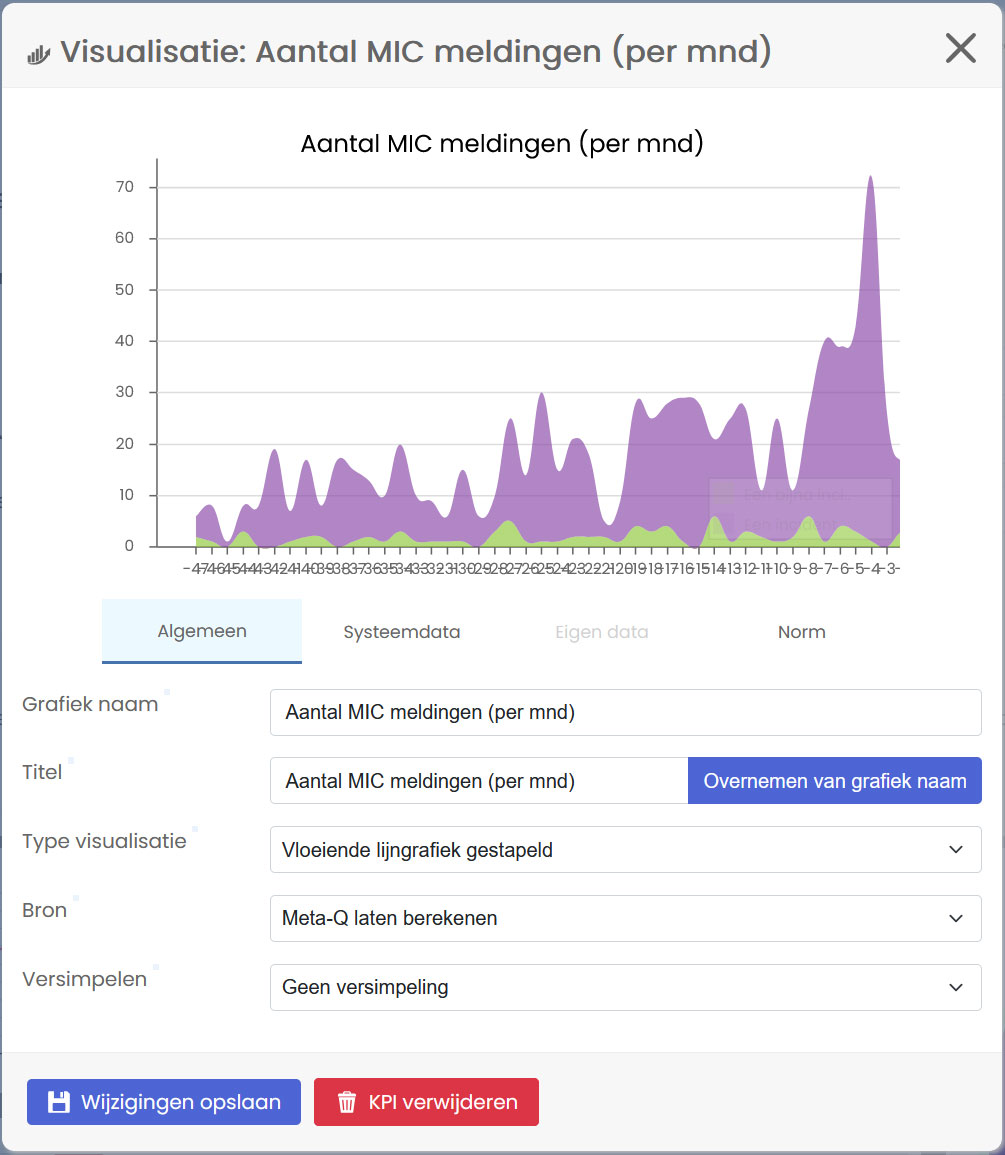The height and width of the screenshot is (1155, 1005).
Task: Click the Versimpelen label
Action: pyautogui.click(x=85, y=979)
